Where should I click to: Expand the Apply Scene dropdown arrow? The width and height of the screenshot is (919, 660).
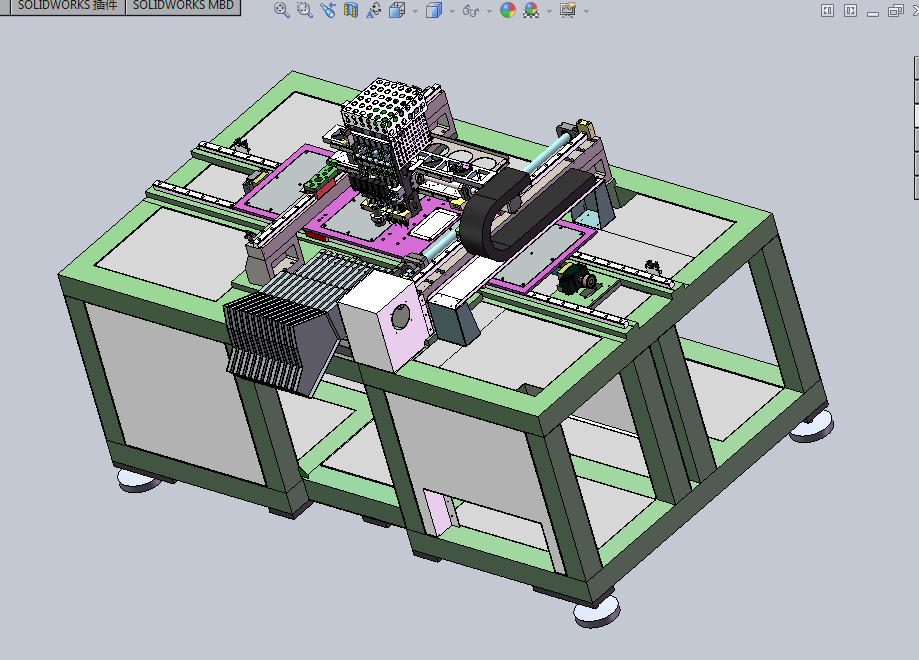click(x=549, y=11)
